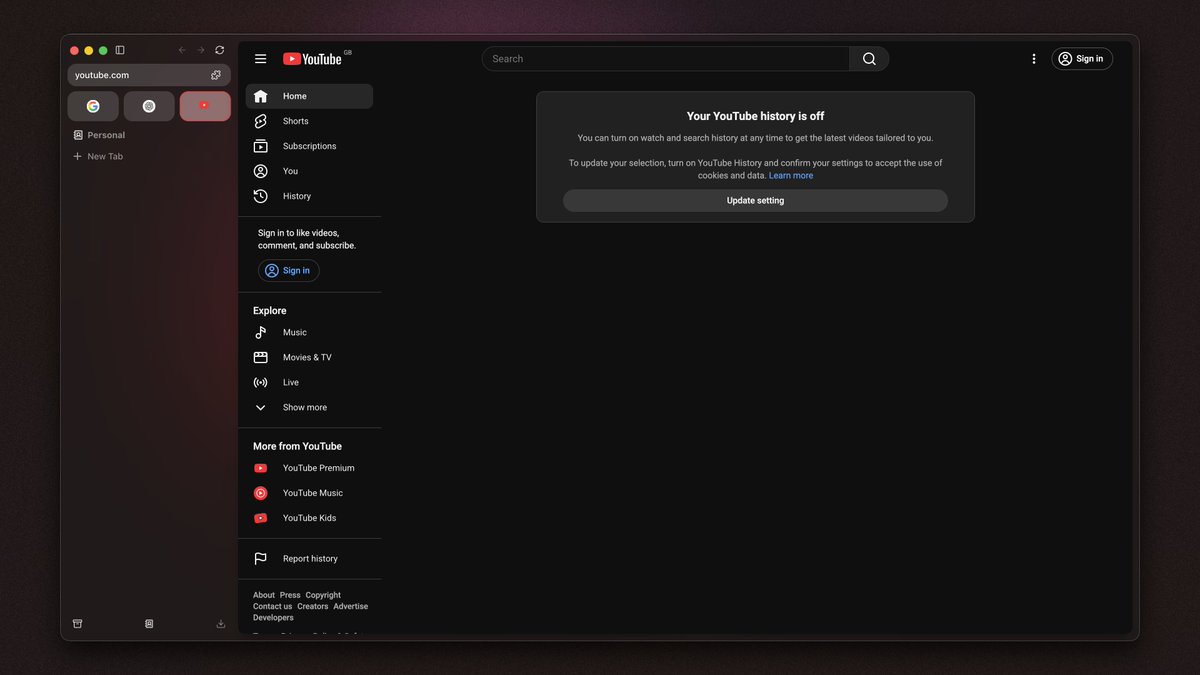Open the You section
The height and width of the screenshot is (675, 1200).
pyautogui.click(x=309, y=171)
